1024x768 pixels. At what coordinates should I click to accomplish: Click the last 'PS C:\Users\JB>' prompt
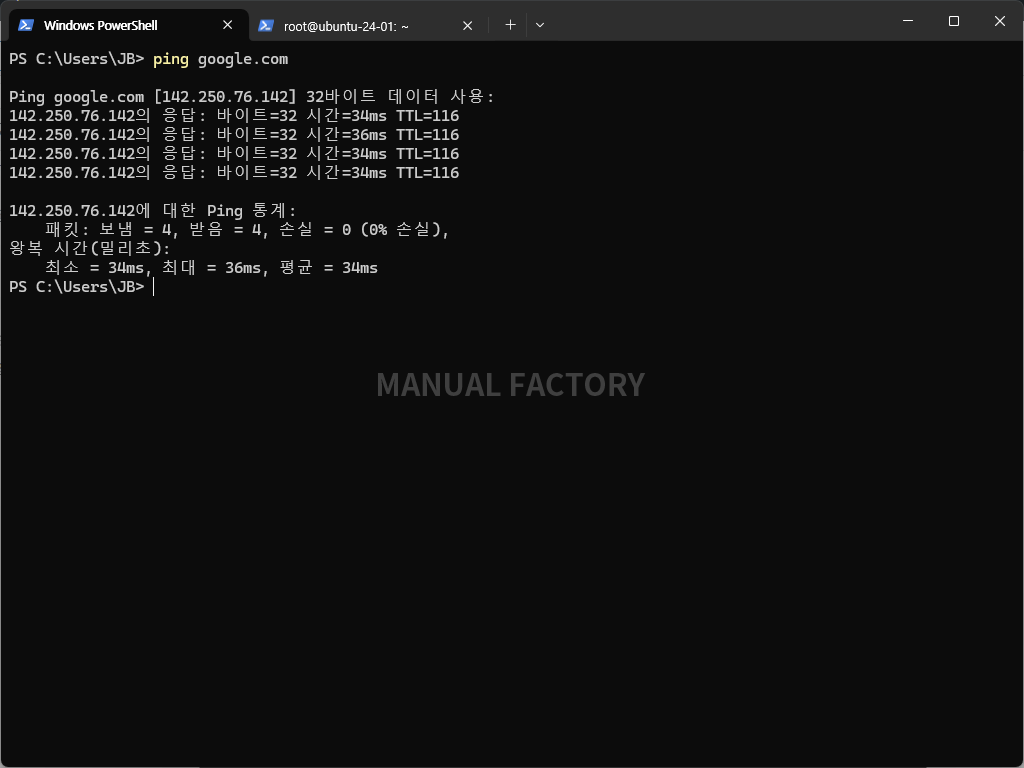coord(76,287)
